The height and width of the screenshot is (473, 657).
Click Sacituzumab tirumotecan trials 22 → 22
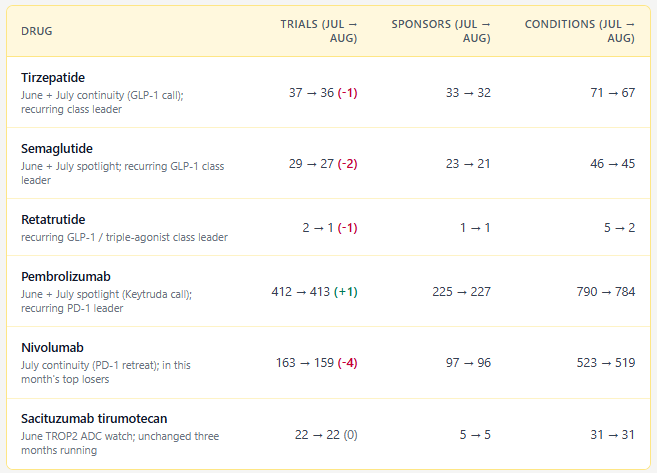[x=317, y=435]
